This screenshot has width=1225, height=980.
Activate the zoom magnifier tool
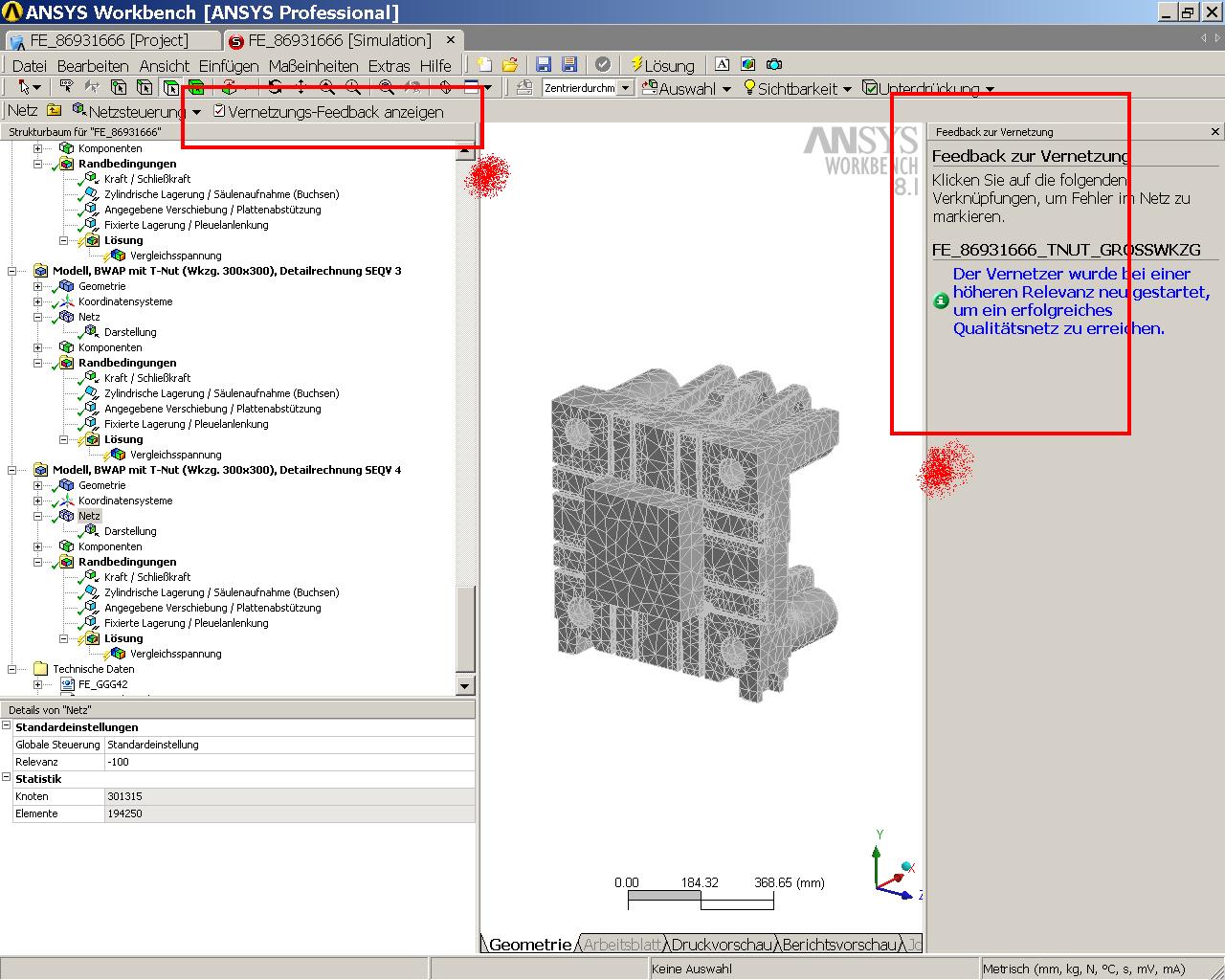click(x=327, y=87)
